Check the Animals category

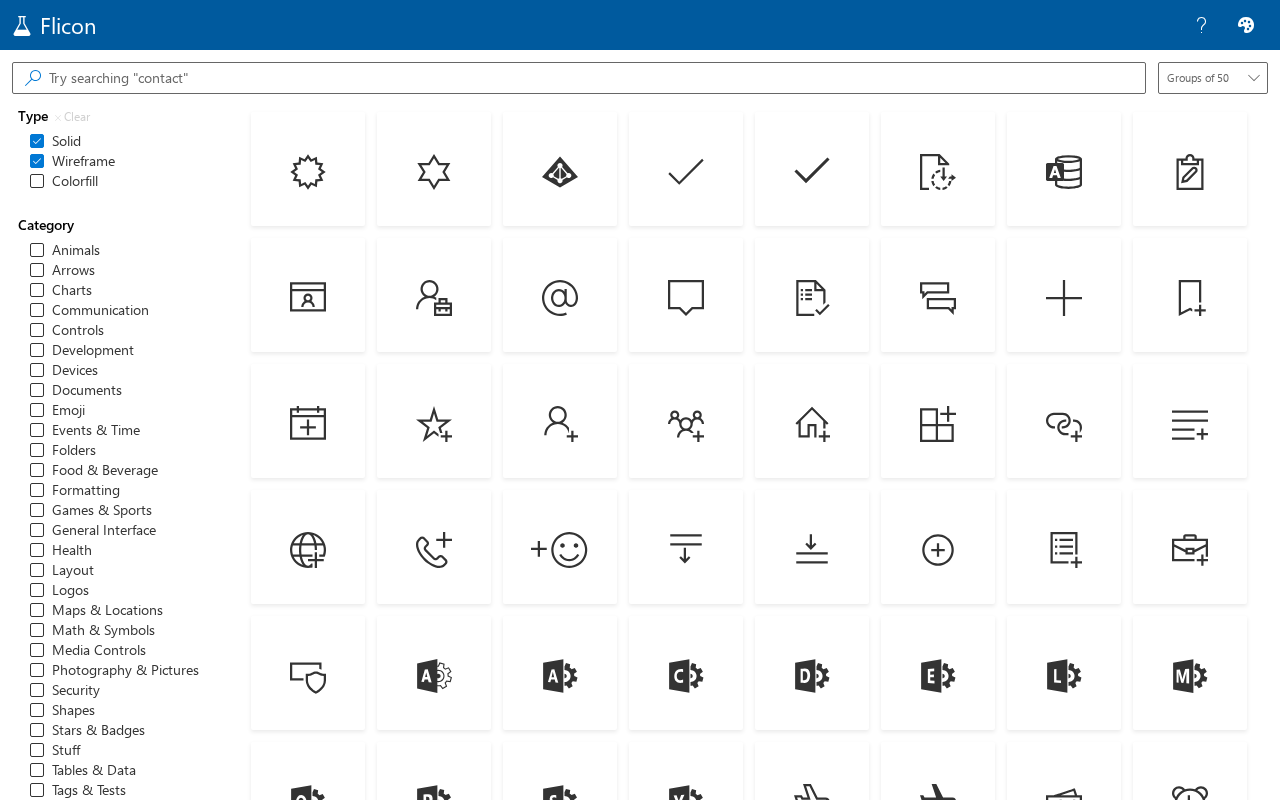coord(37,250)
